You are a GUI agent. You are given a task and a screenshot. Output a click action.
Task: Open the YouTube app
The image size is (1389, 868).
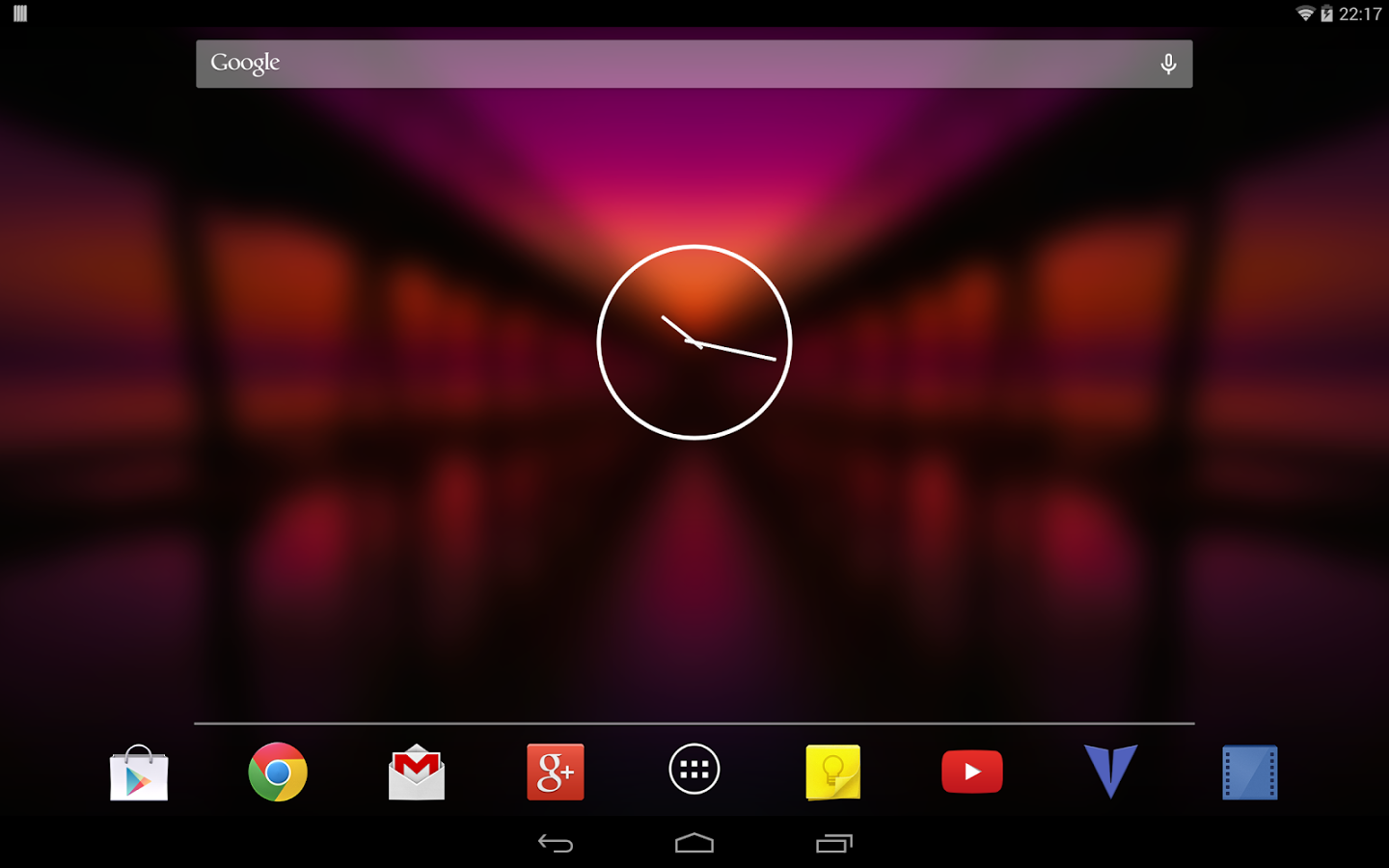(x=972, y=772)
